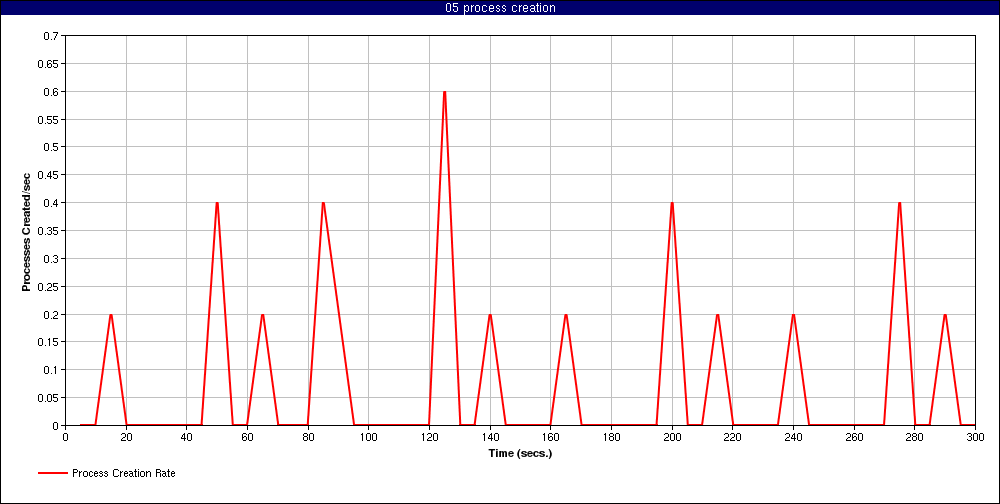Click the 0.4 y-axis tick label

tap(50, 203)
